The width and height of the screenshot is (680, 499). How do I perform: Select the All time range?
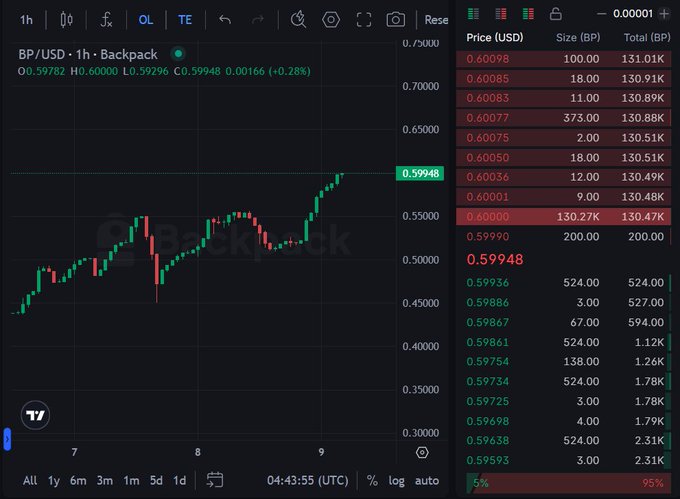[30, 480]
